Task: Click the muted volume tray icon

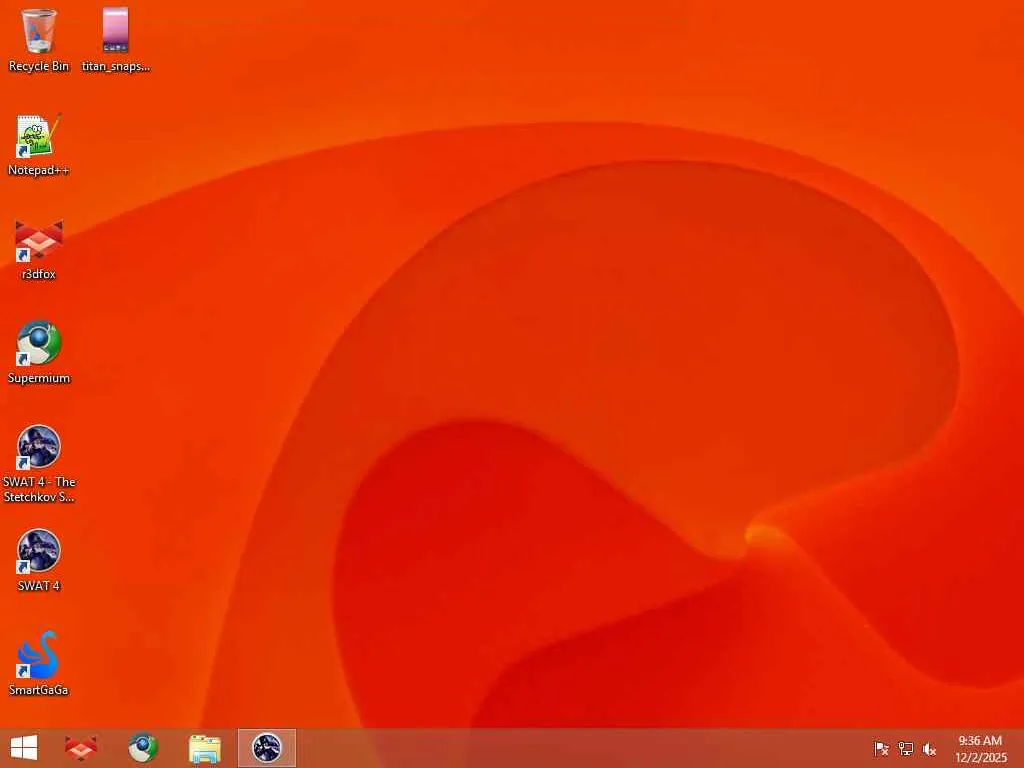Action: coord(929,748)
